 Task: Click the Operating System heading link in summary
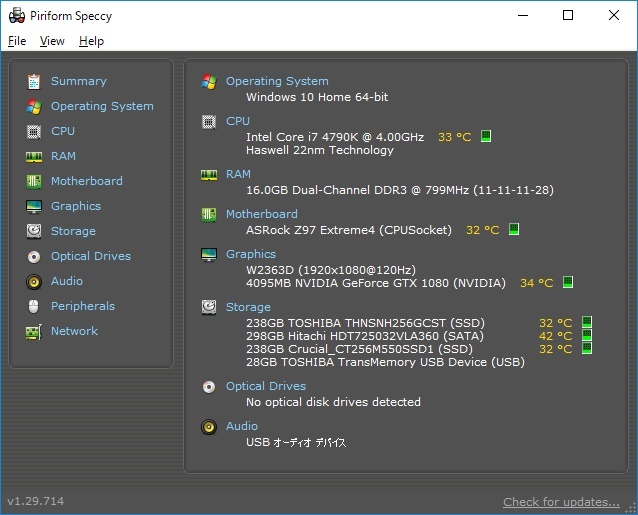pyautogui.click(x=277, y=81)
